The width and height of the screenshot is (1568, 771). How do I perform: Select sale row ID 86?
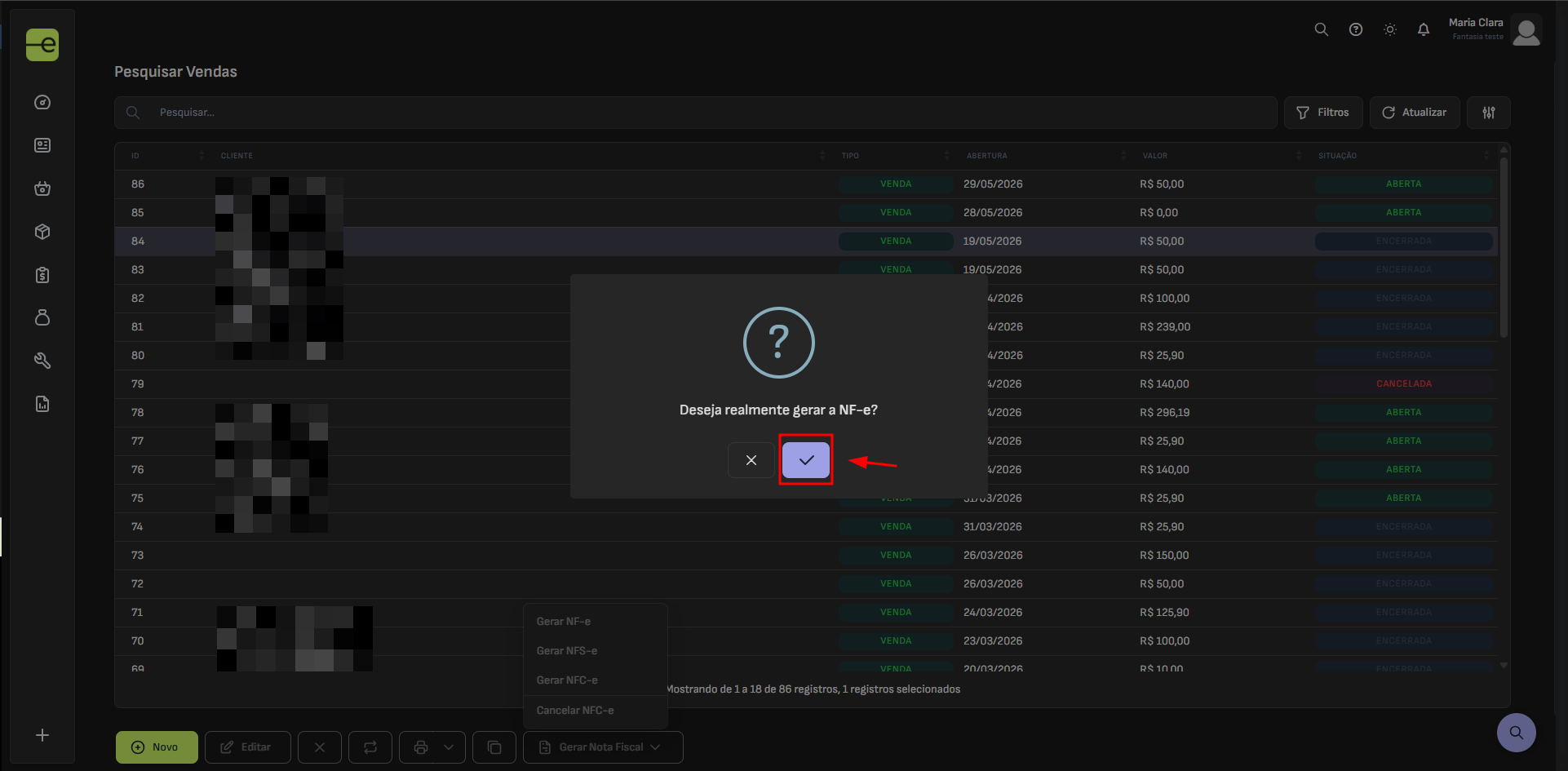click(x=806, y=184)
